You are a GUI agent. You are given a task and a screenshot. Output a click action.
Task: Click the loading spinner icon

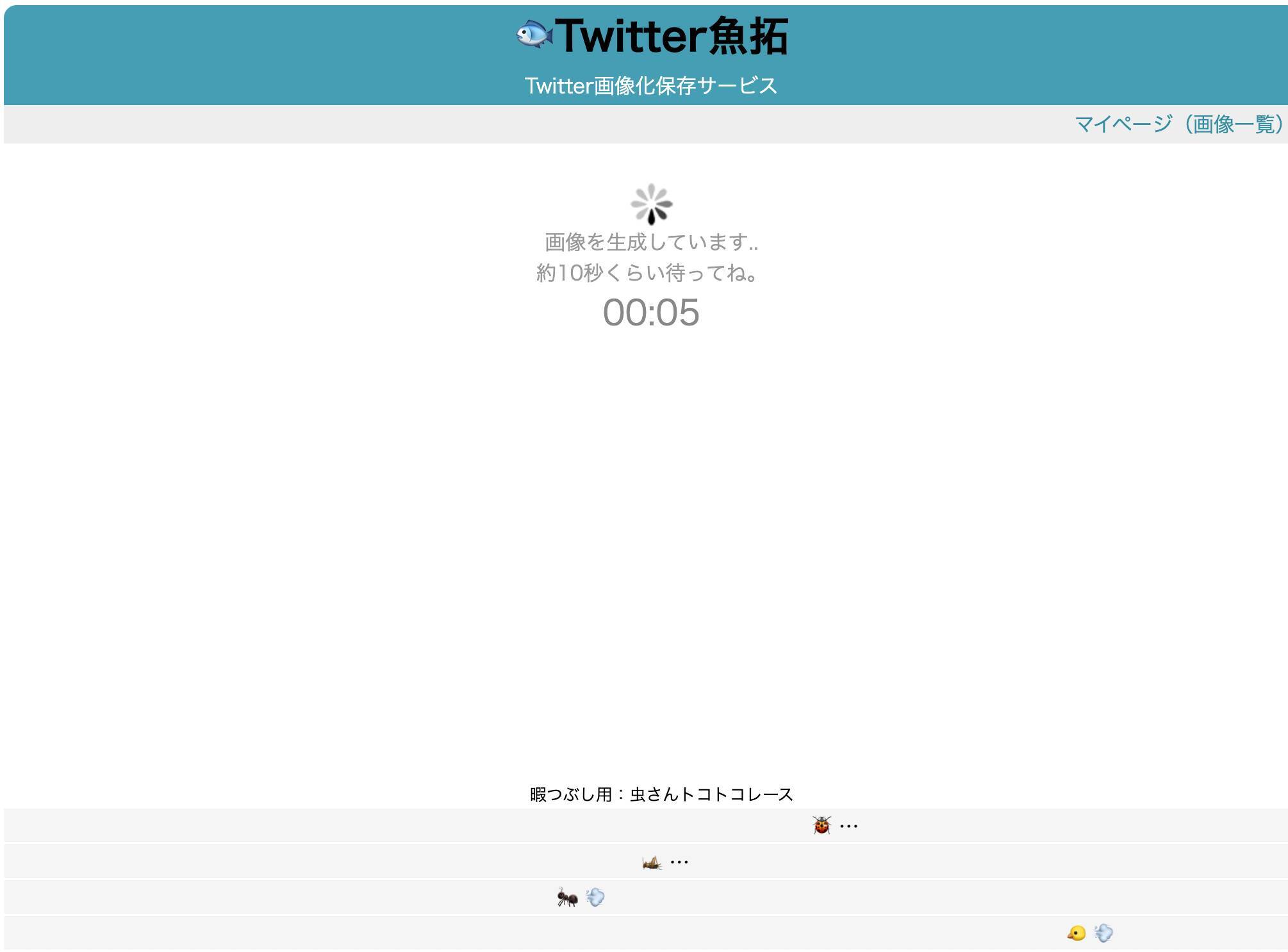651,204
